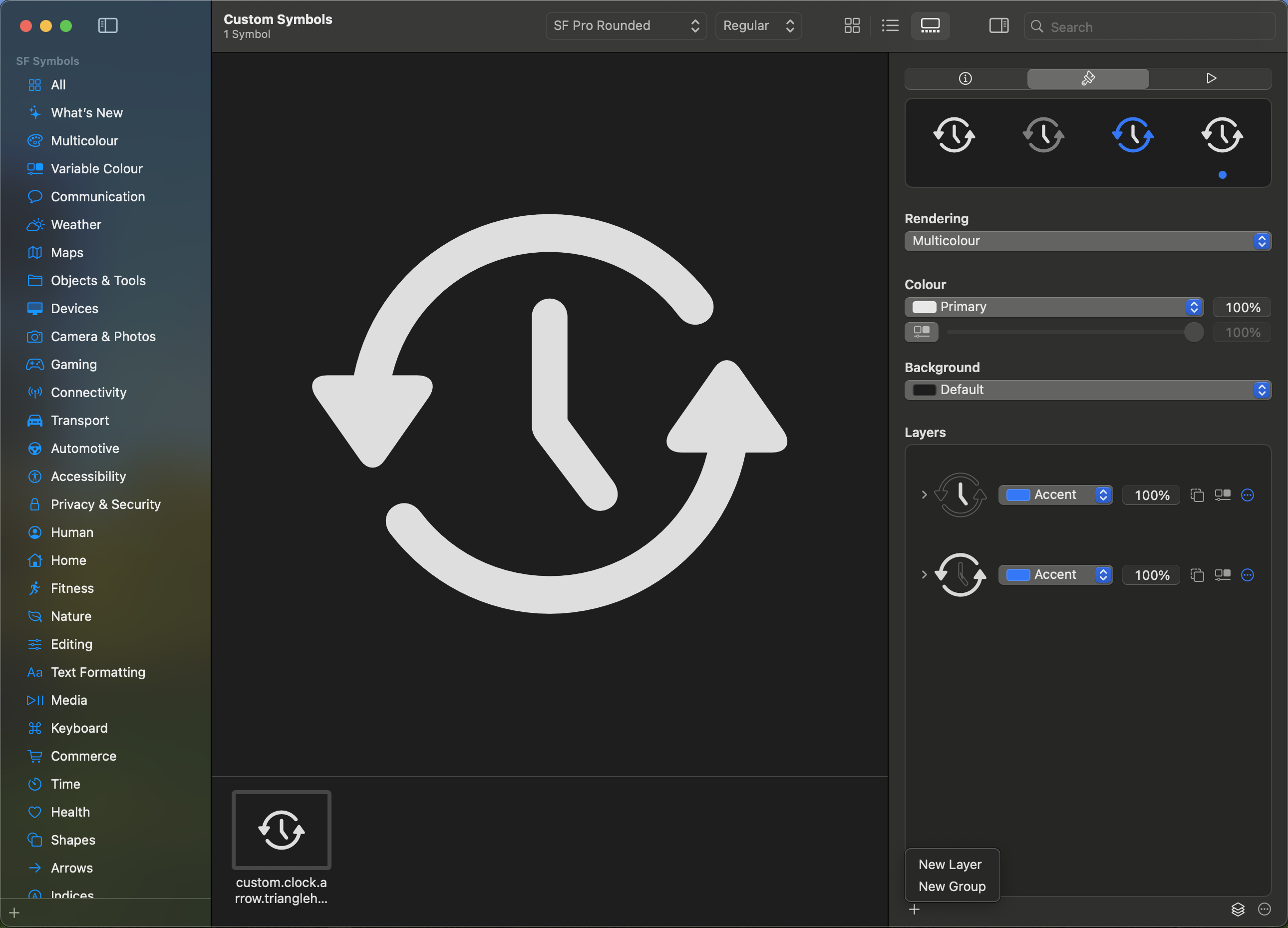Image resolution: width=1288 pixels, height=928 pixels.
Task: Expand the second layer (arrows circle)
Action: coord(924,574)
